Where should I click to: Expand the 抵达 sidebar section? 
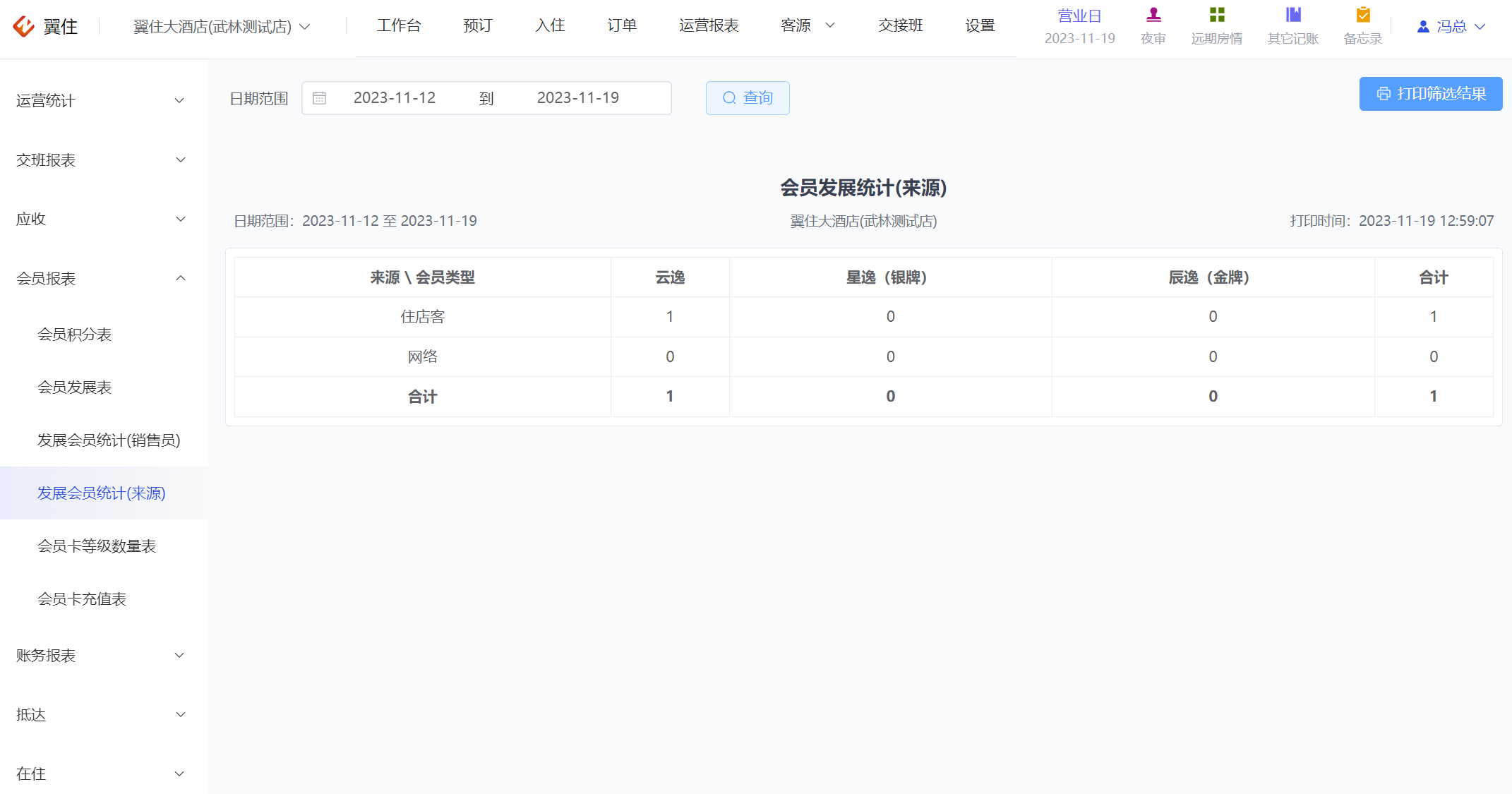click(104, 715)
